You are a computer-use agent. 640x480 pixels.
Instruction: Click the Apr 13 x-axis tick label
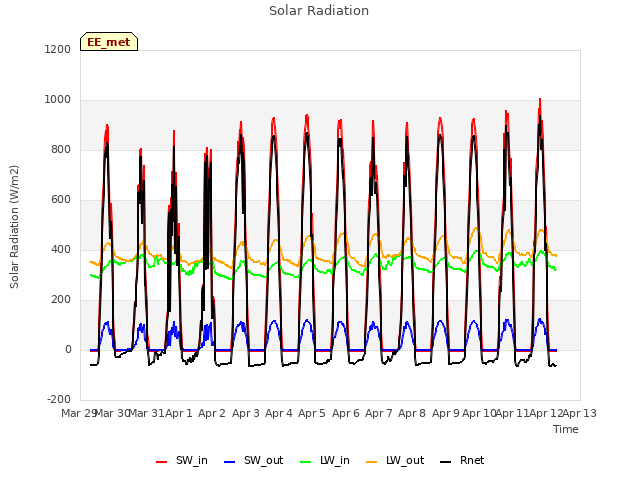coord(580,413)
